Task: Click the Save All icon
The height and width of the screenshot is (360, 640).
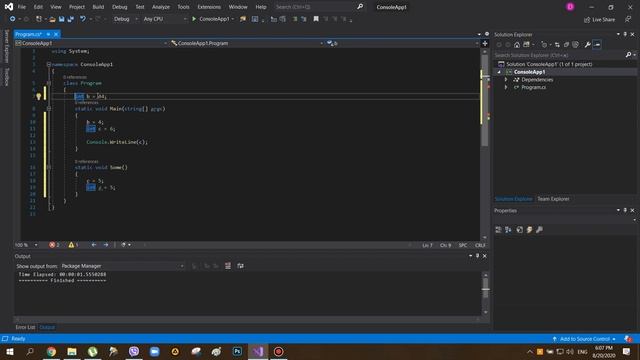Action: coord(71,19)
